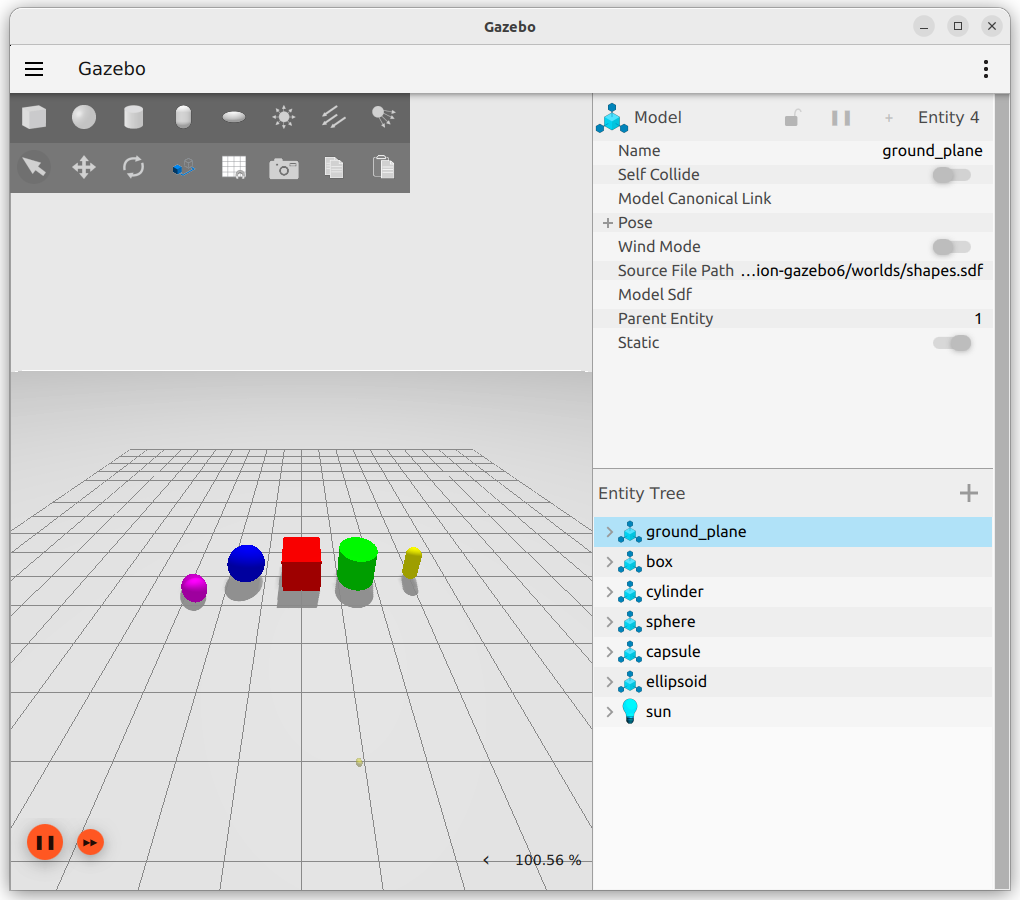The image size is (1020, 900).
Task: Click the Source File Path value
Action: point(861,271)
